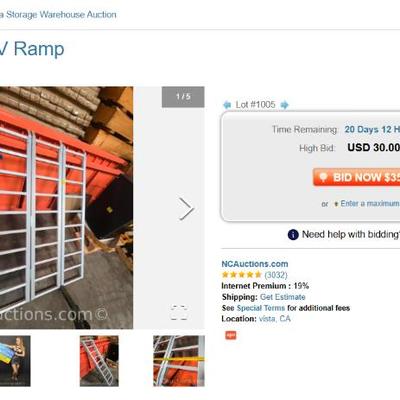Click the five-star seller rating

pyautogui.click(x=241, y=275)
